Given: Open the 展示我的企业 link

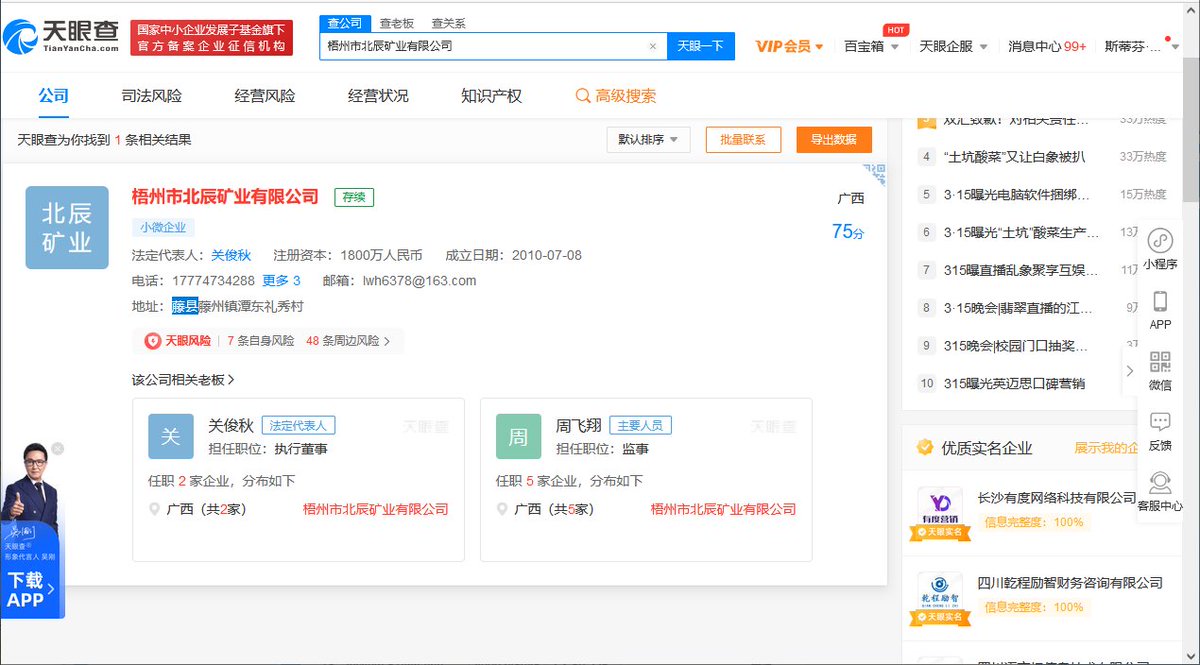Looking at the screenshot, I should click(1107, 448).
